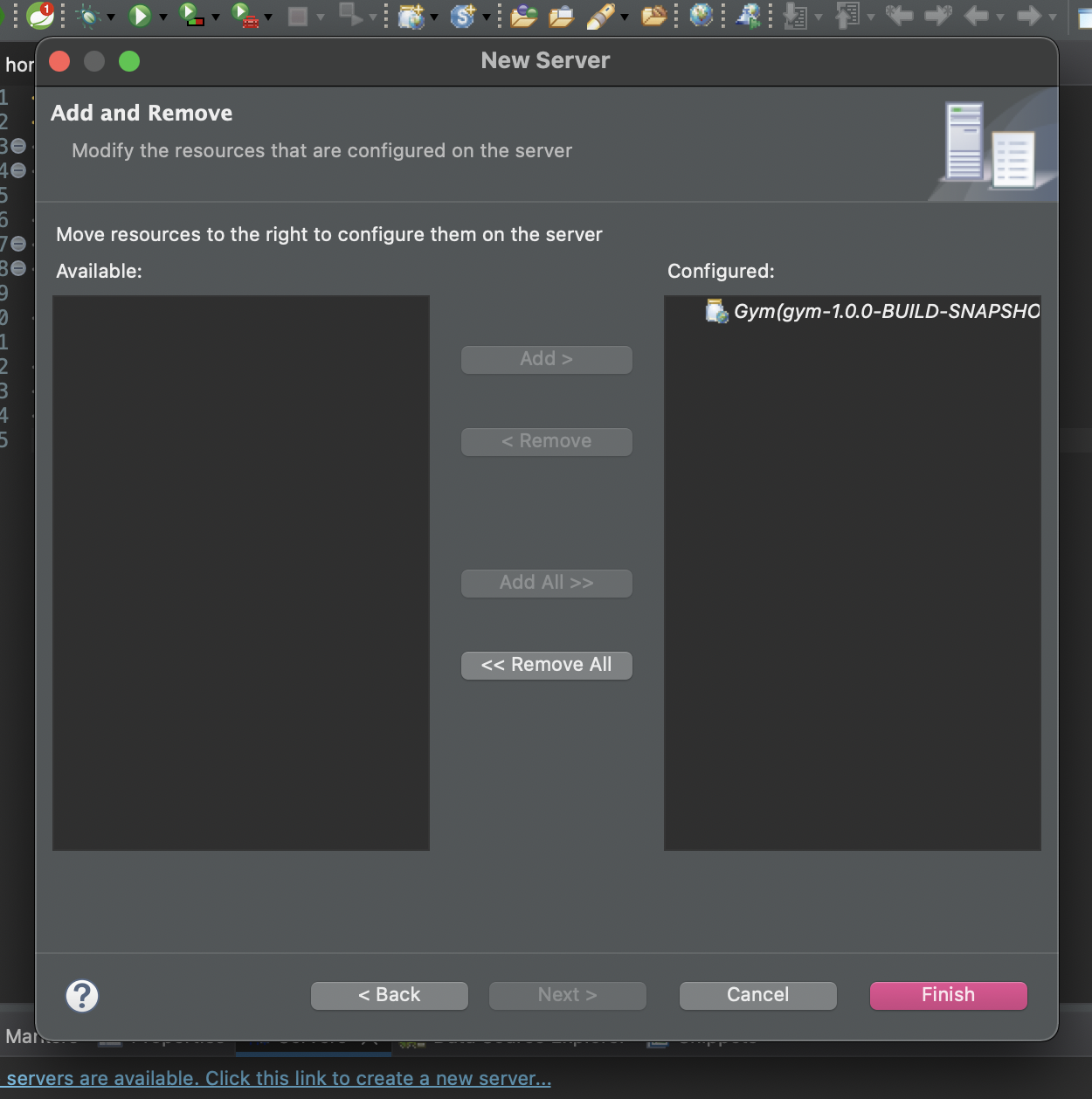Open dropdown arrow next to Debug icon
Screen dimensions: 1092x1099
pos(111,17)
